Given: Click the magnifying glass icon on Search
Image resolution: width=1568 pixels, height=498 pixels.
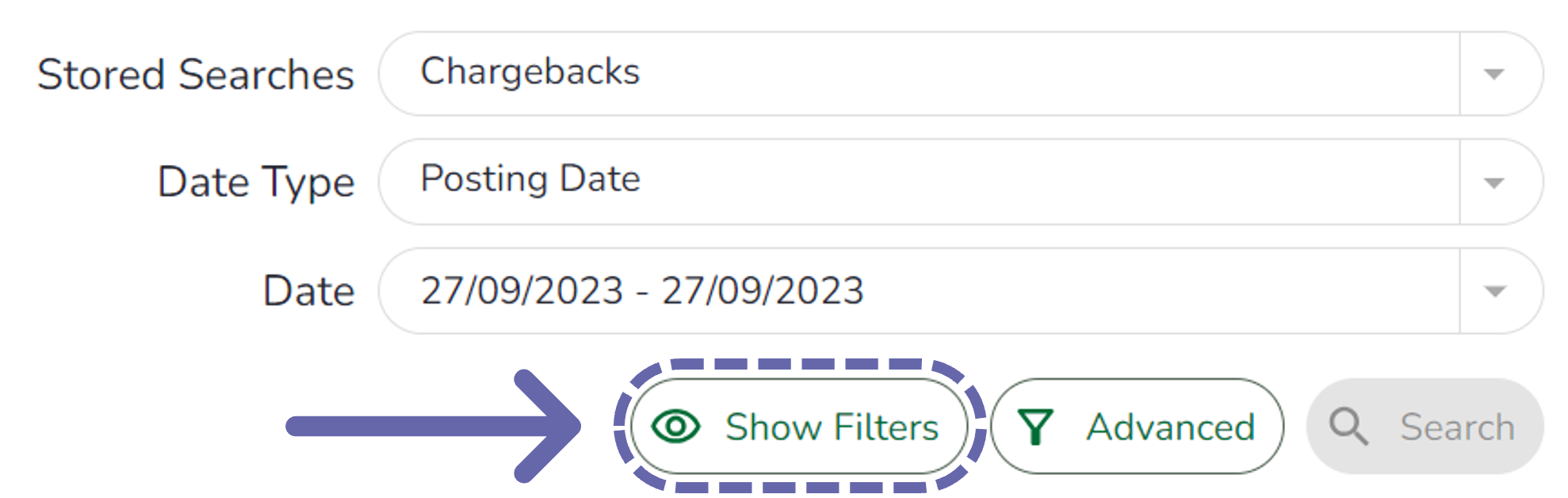Looking at the screenshot, I should pos(1348,427).
